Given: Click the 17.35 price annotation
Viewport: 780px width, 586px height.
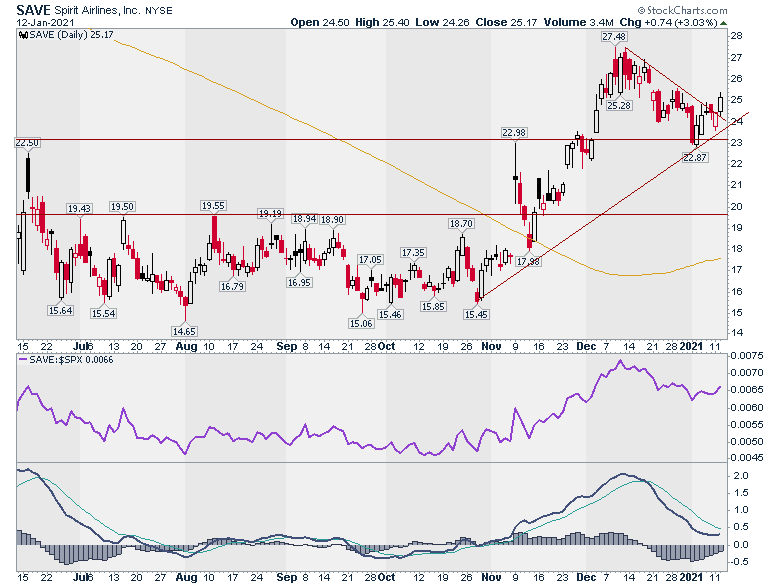Looking at the screenshot, I should pyautogui.click(x=413, y=253).
